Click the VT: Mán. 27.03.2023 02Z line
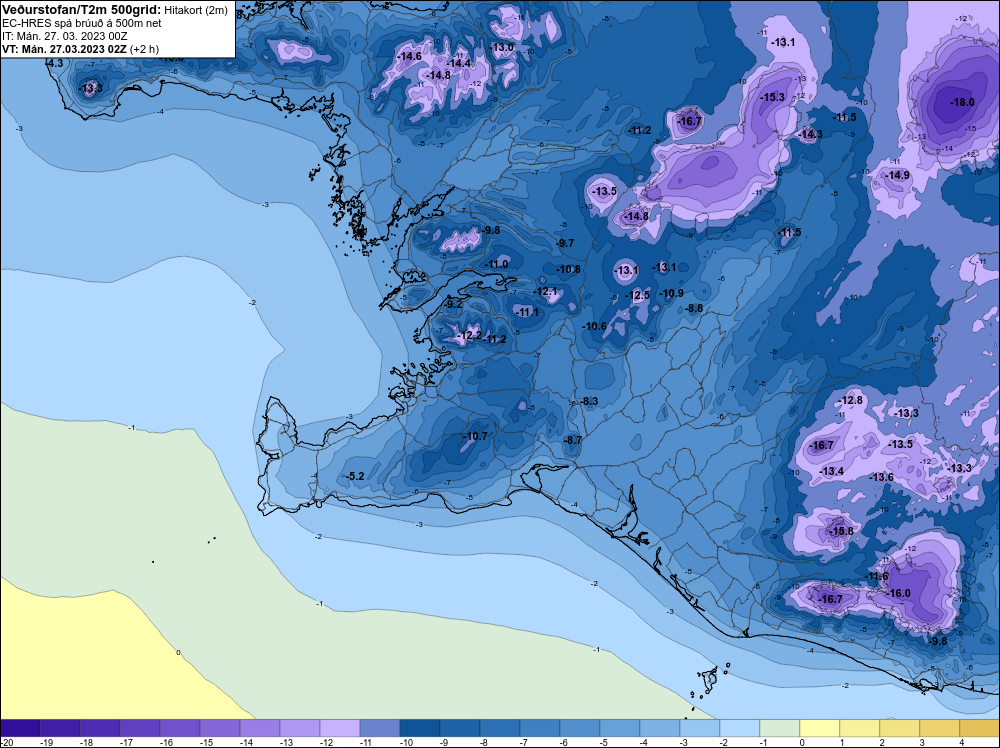The height and width of the screenshot is (748, 1000). (80, 48)
